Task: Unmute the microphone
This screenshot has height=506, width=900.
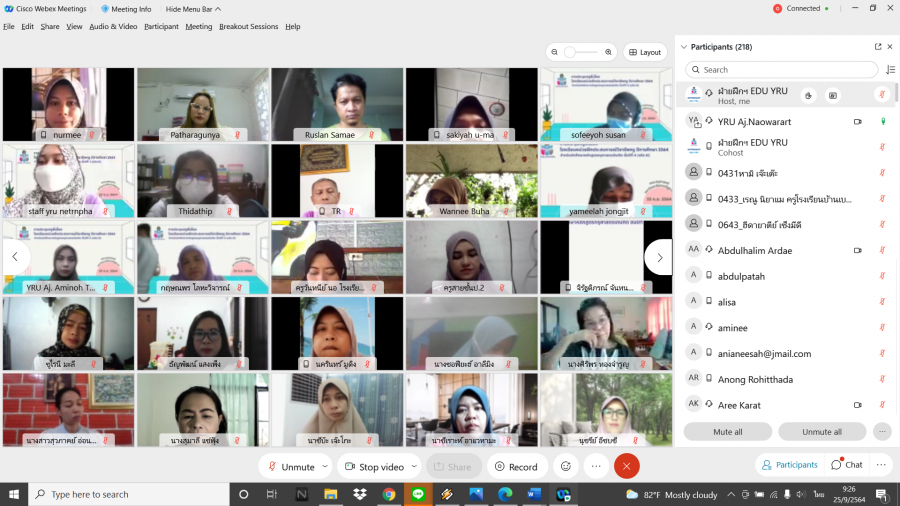Action: [289, 466]
